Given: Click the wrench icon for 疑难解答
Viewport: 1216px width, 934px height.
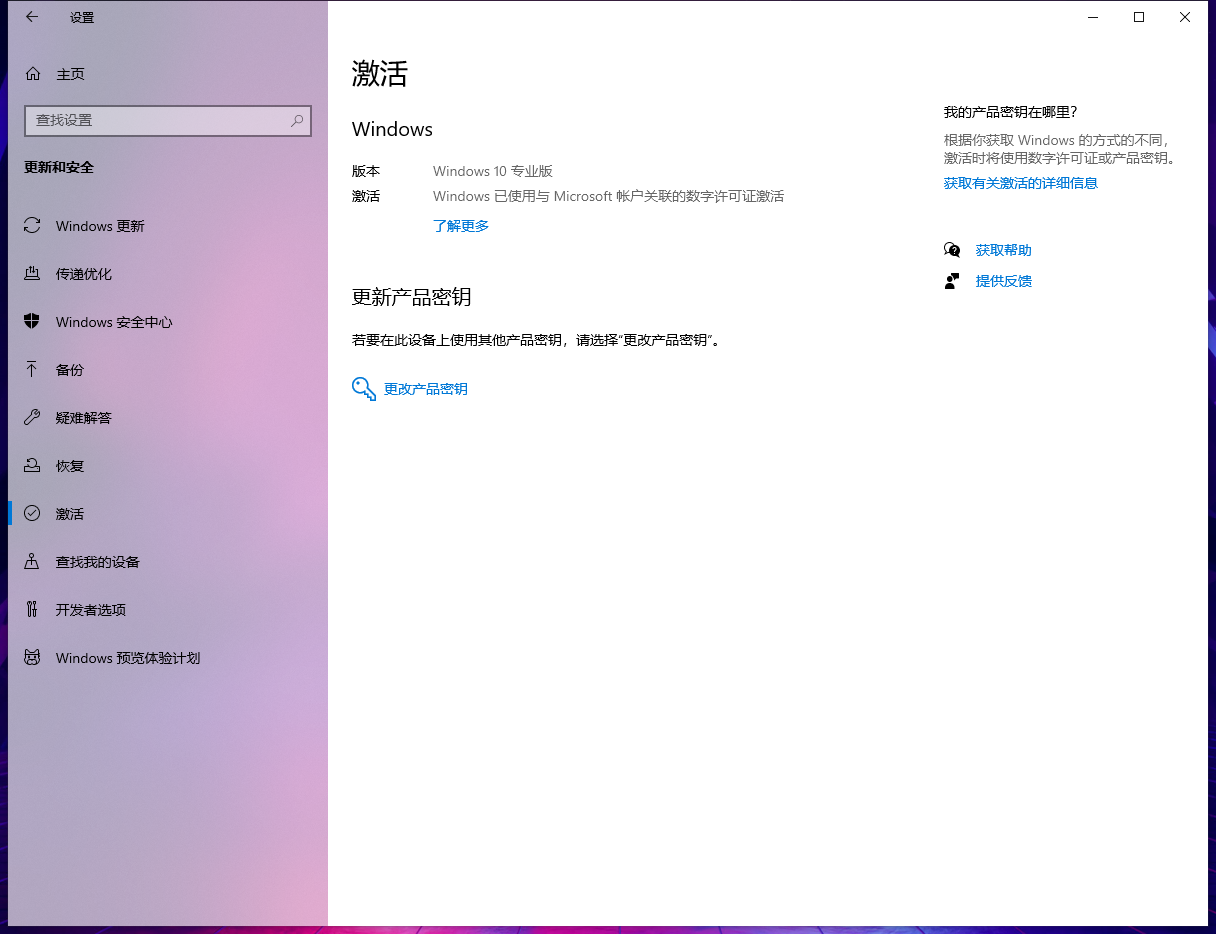Looking at the screenshot, I should 32,418.
